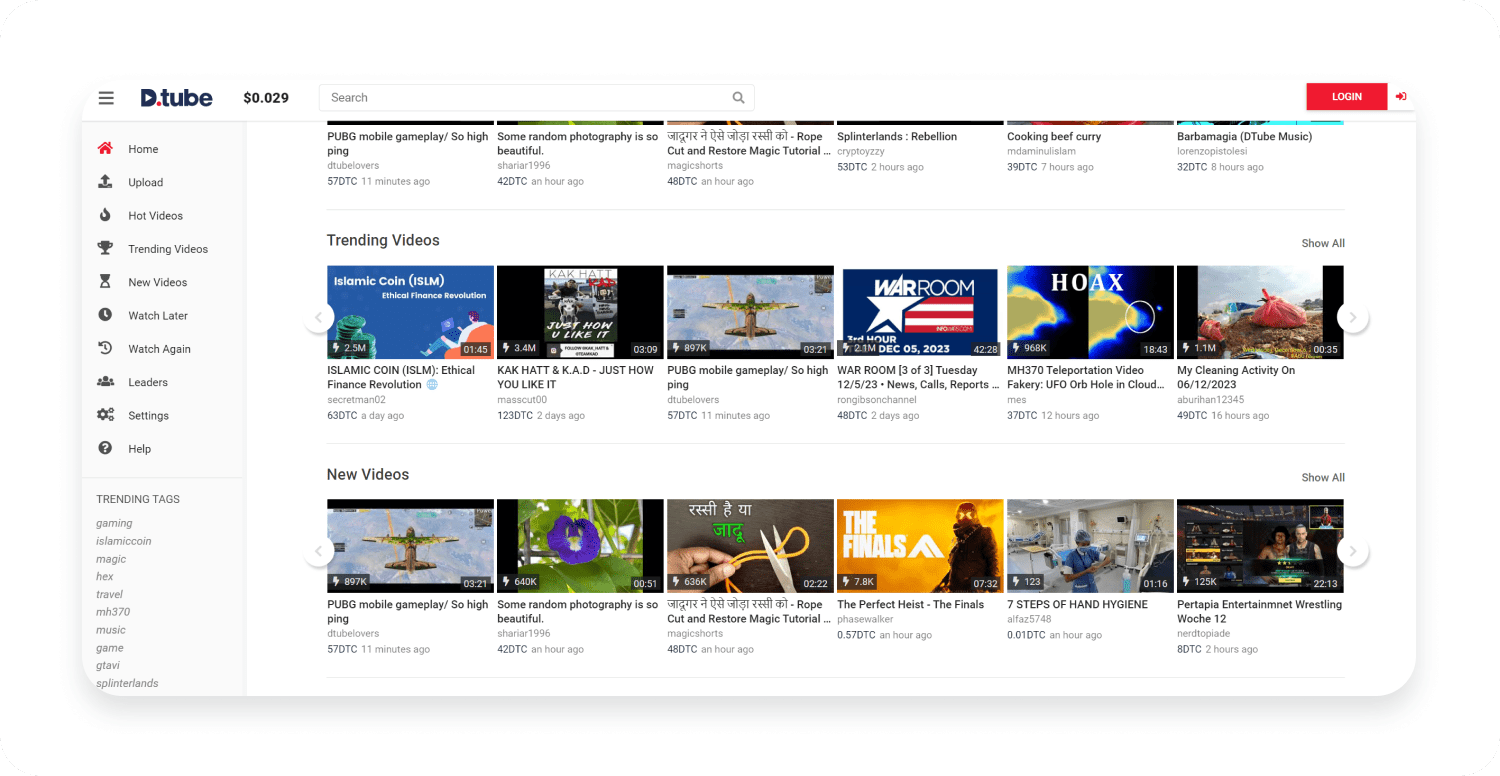Go back with New Videos left arrow
Screen dimensions: 1500x776
pos(318,551)
